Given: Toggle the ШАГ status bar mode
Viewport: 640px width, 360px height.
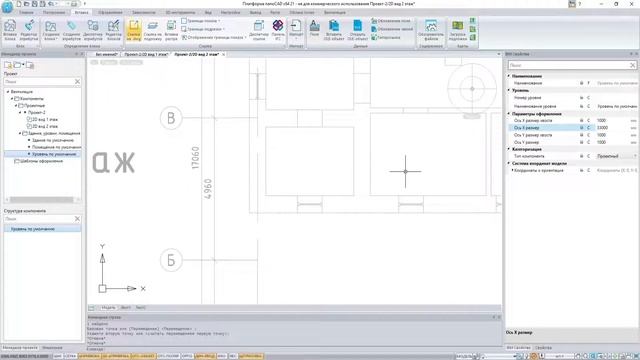Looking at the screenshot, I should [x=57, y=356].
